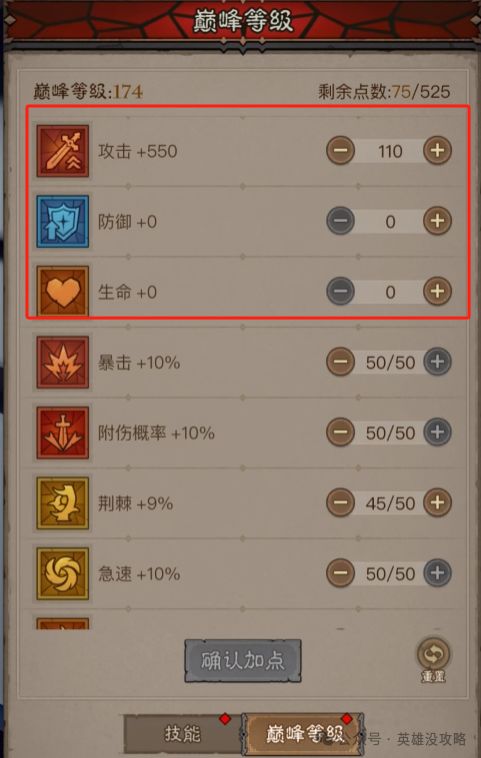
Task: Add a point to Life (生命)
Action: tap(437, 292)
